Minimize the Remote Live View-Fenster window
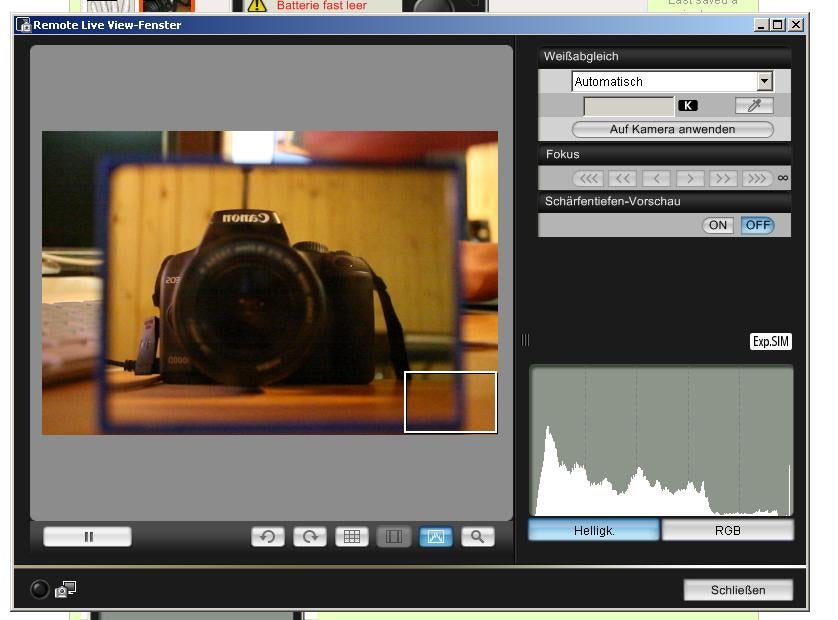This screenshot has height=620, width=838. (x=762, y=25)
